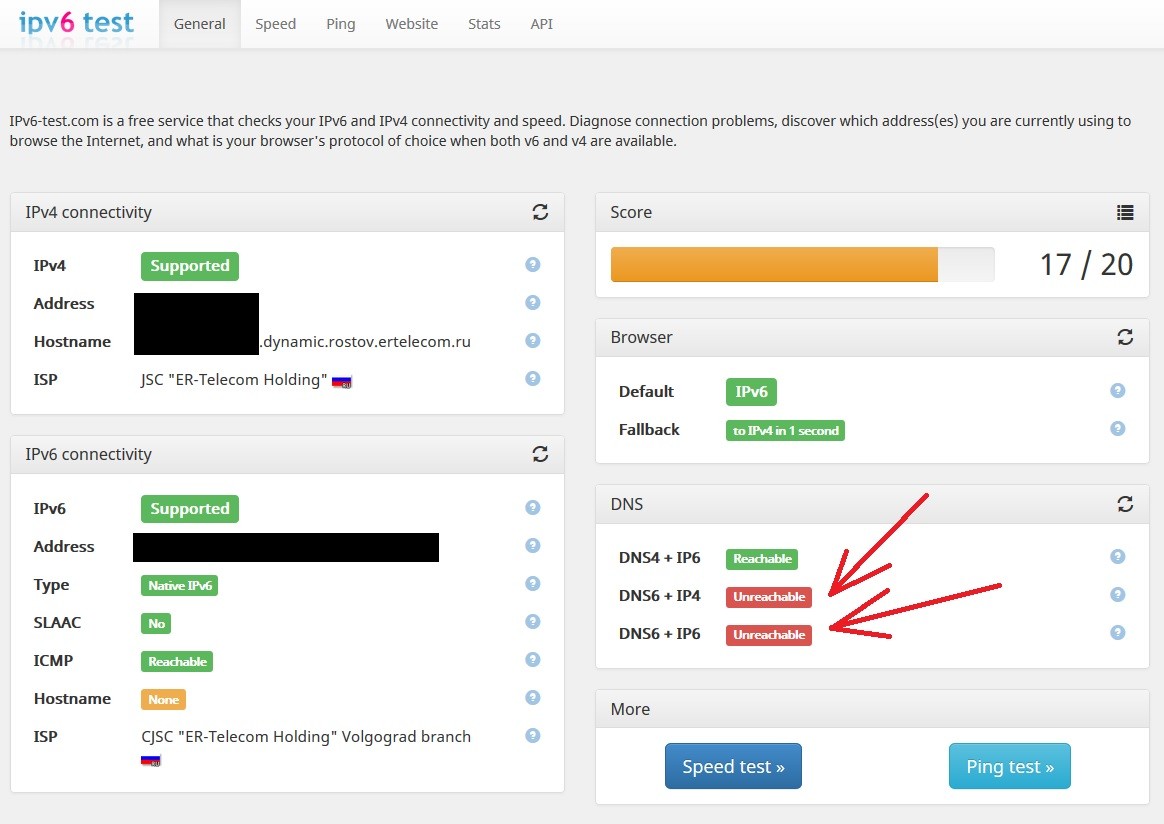Click the orange score progress bar

pos(774,264)
